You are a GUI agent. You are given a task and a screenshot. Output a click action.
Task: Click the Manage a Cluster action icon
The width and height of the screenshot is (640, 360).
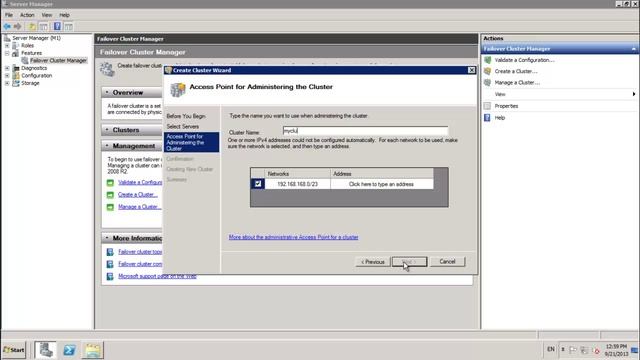tap(487, 82)
